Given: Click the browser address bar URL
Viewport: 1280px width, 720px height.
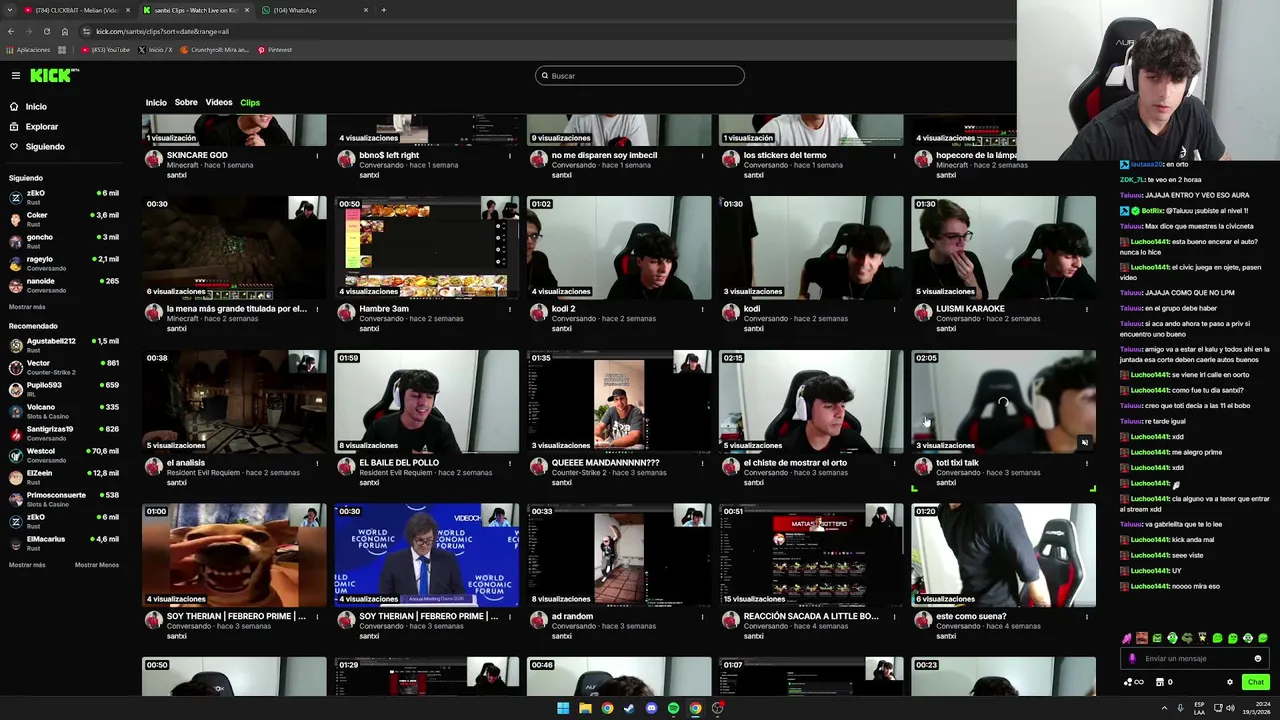Looking at the screenshot, I should pos(162,31).
